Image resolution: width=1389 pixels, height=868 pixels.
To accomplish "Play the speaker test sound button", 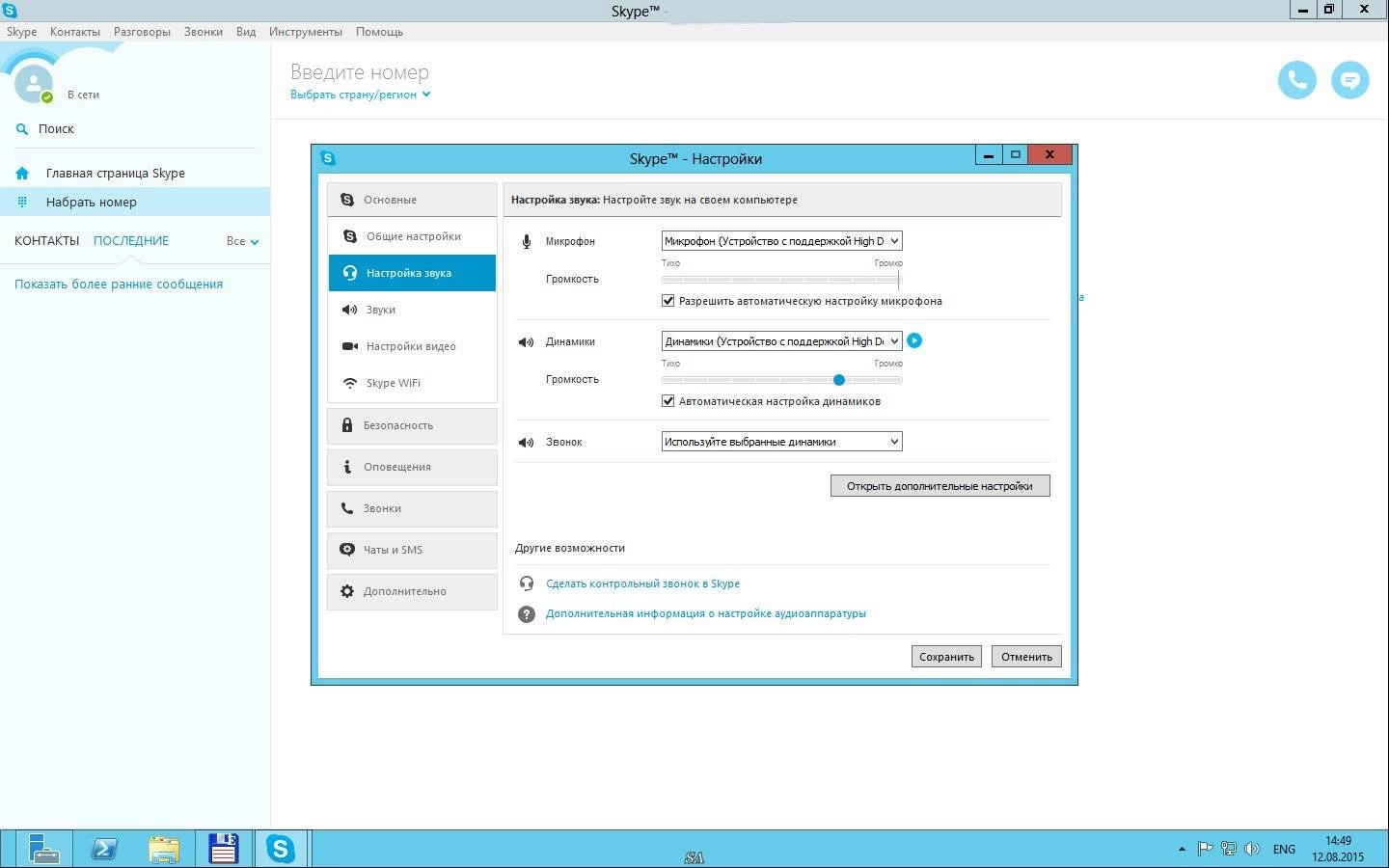I will [914, 340].
